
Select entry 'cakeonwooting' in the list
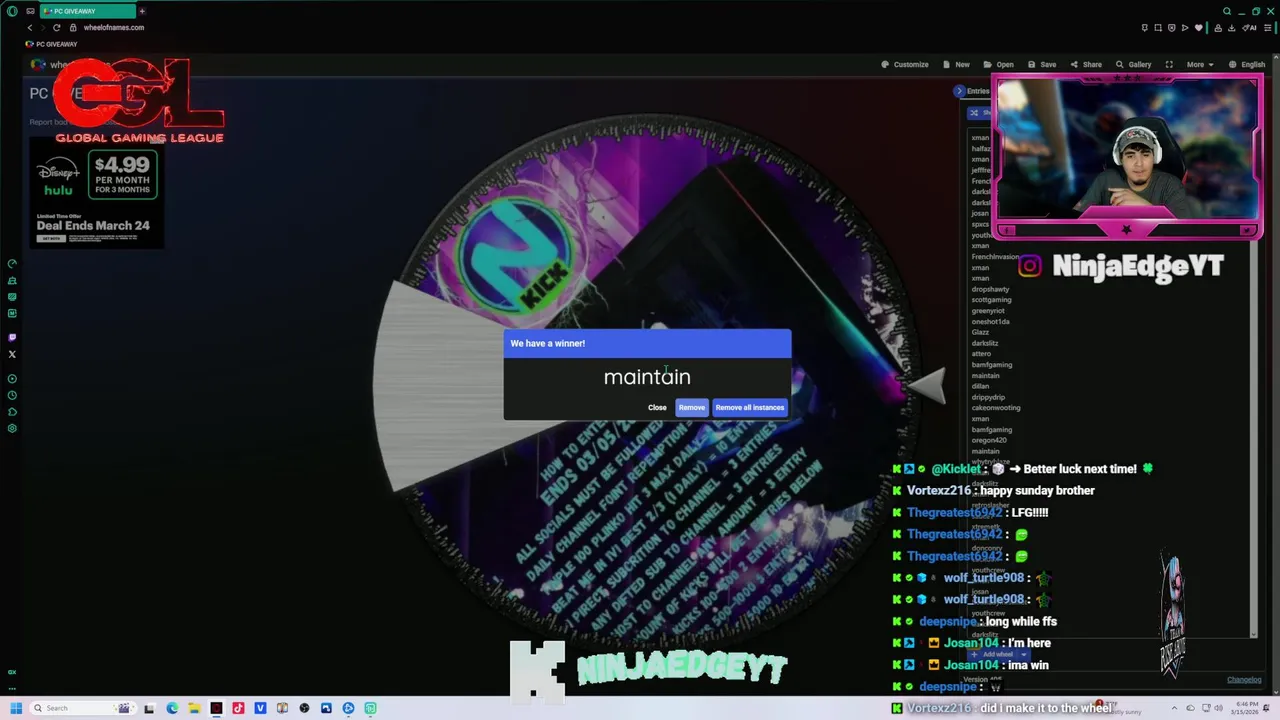(996, 408)
